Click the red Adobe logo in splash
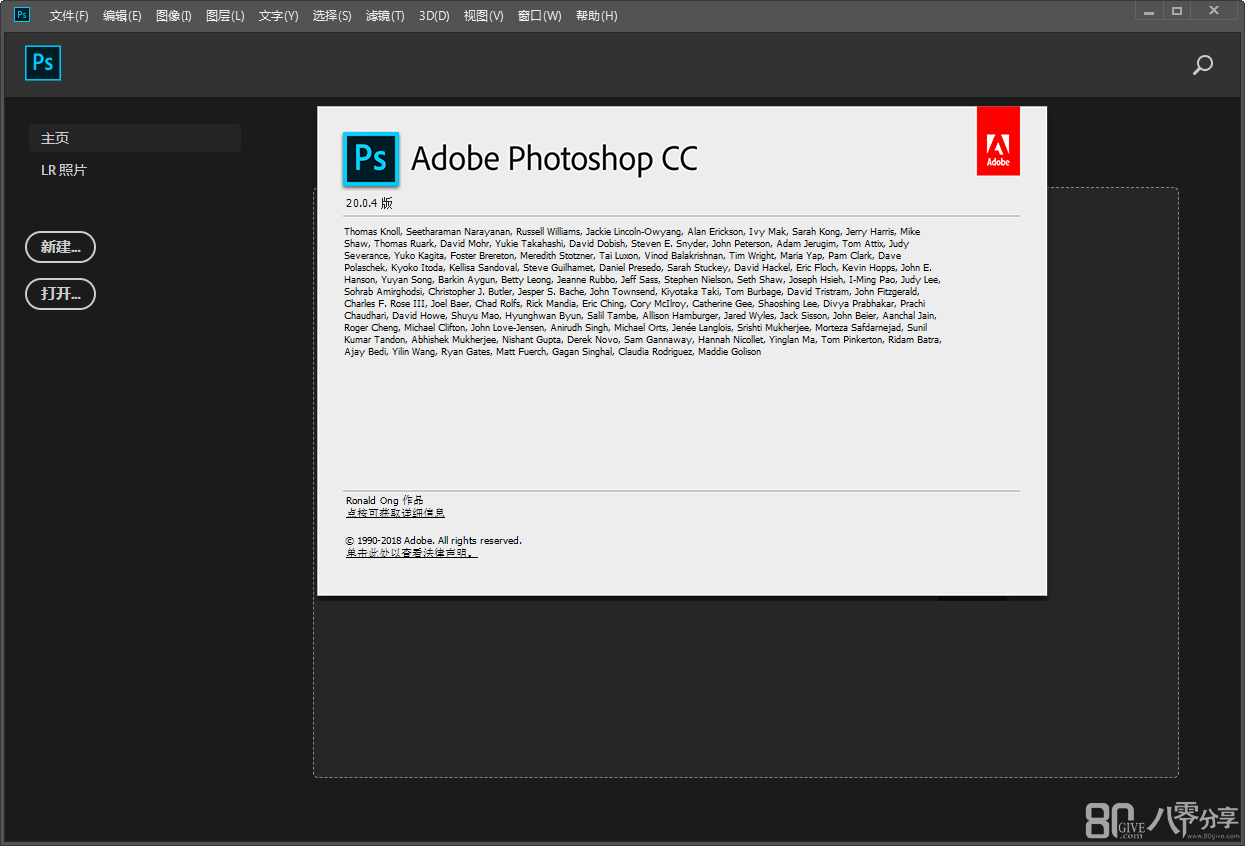The height and width of the screenshot is (846, 1245). (998, 141)
